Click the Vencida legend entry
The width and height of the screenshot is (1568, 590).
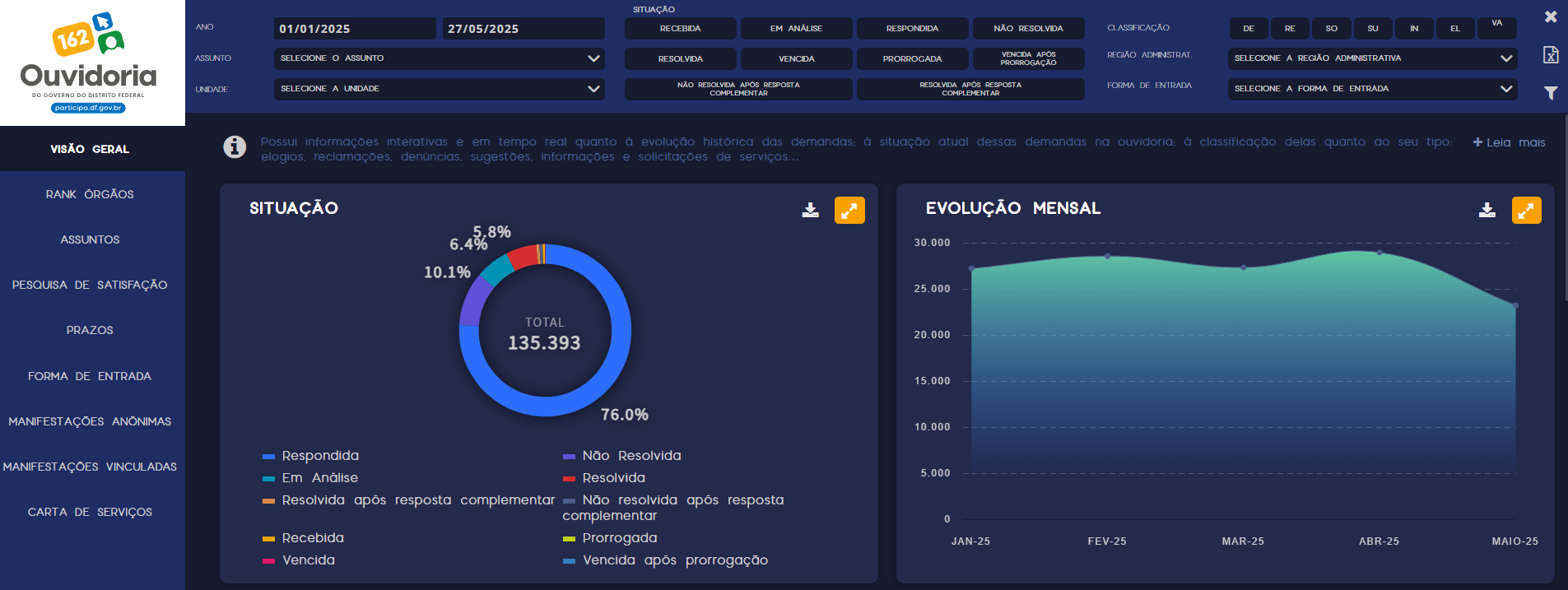click(x=299, y=560)
